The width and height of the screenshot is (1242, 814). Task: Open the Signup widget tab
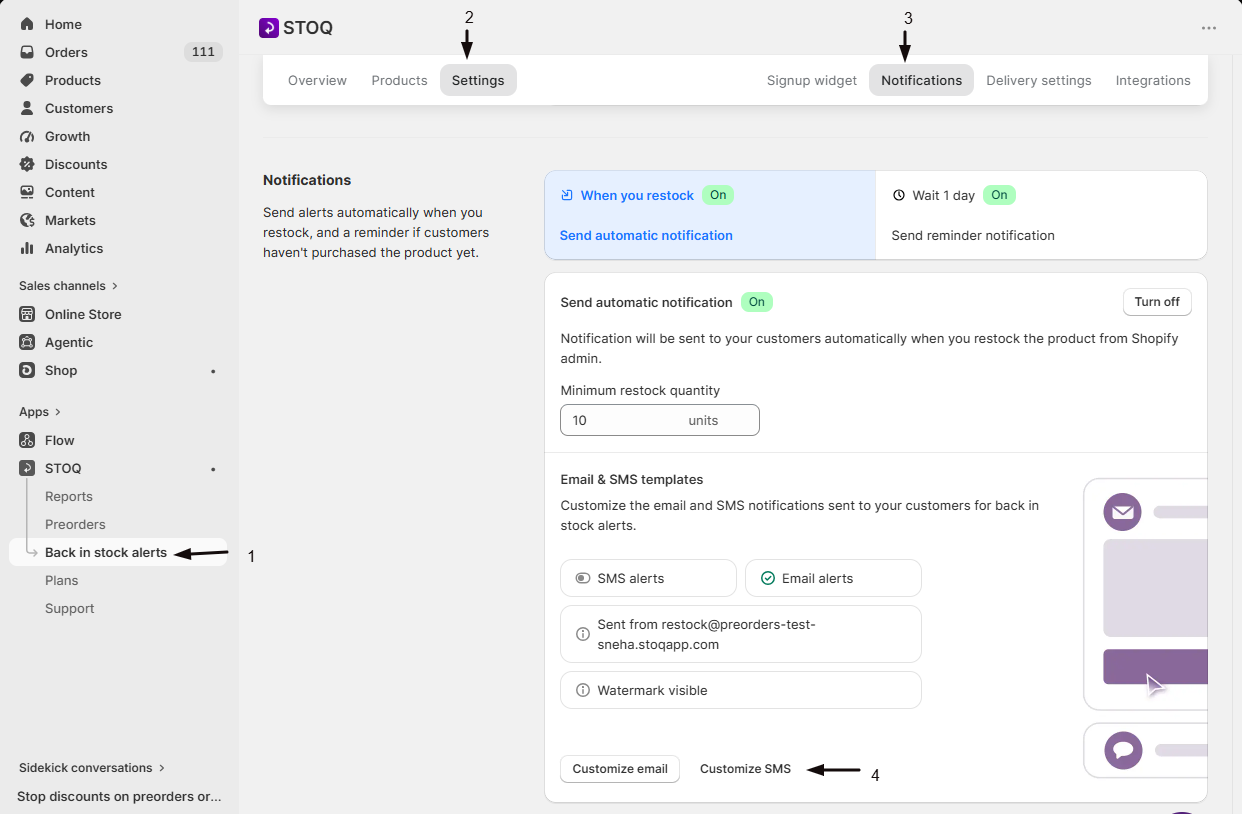click(812, 80)
